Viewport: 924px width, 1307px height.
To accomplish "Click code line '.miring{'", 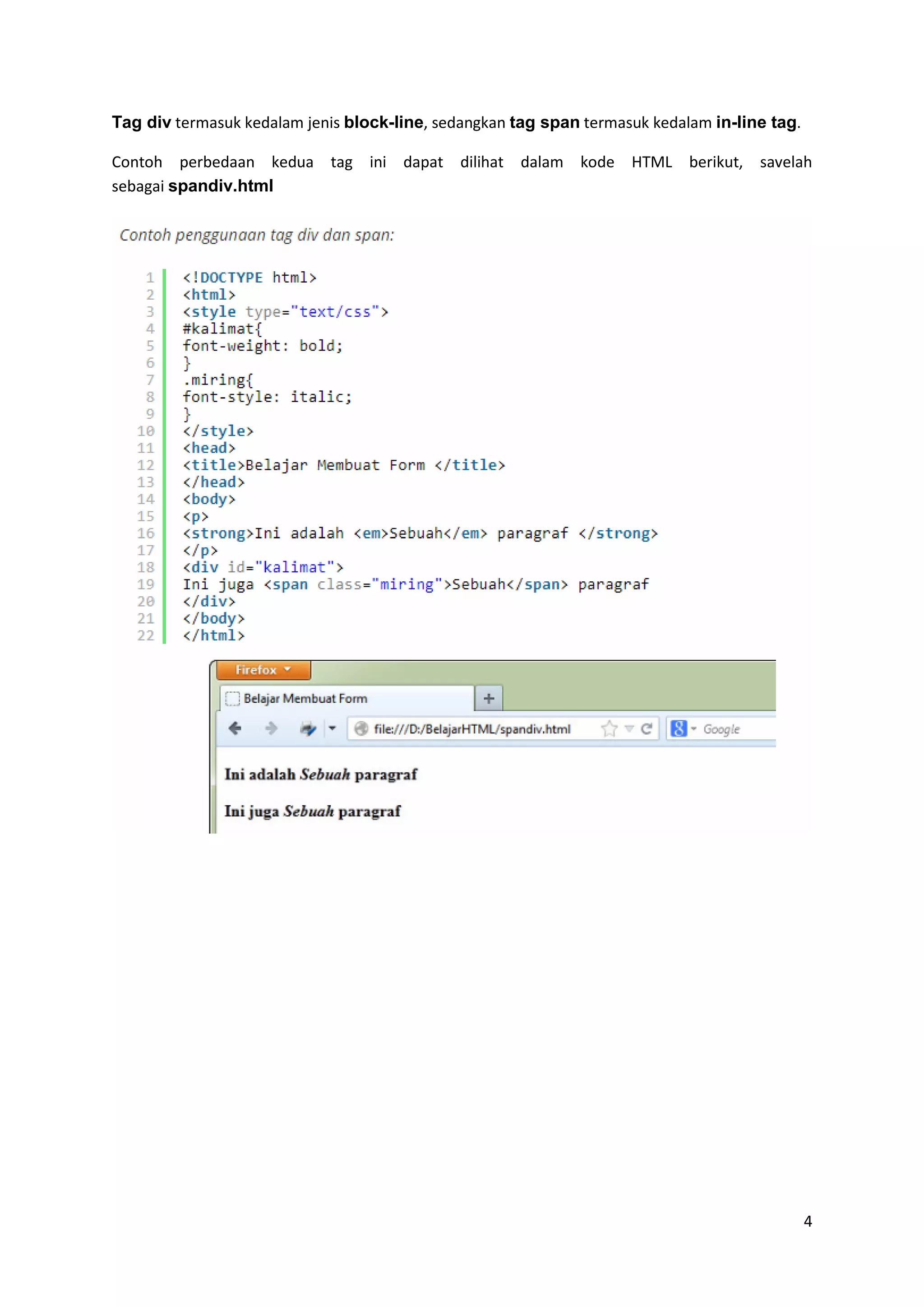I will pyautogui.click(x=218, y=380).
